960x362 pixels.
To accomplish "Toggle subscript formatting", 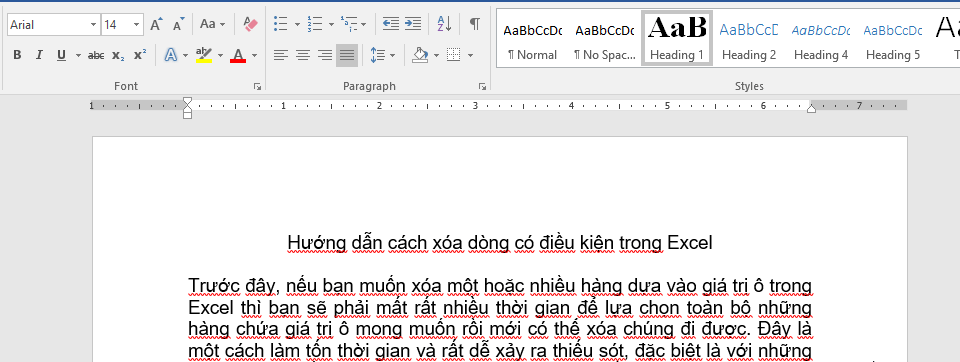I will [118, 55].
